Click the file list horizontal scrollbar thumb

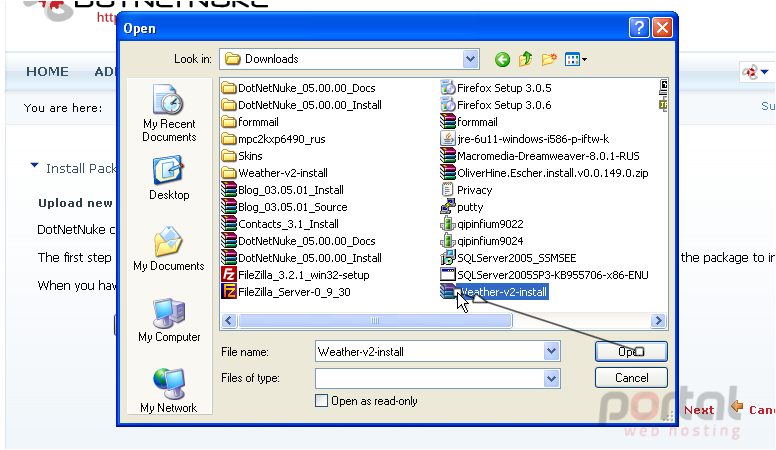[375, 321]
